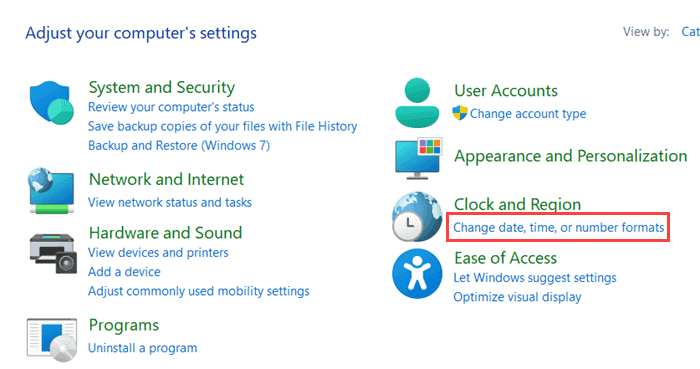The image size is (700, 369).
Task: Click the Ease of Access icon
Action: [417, 274]
